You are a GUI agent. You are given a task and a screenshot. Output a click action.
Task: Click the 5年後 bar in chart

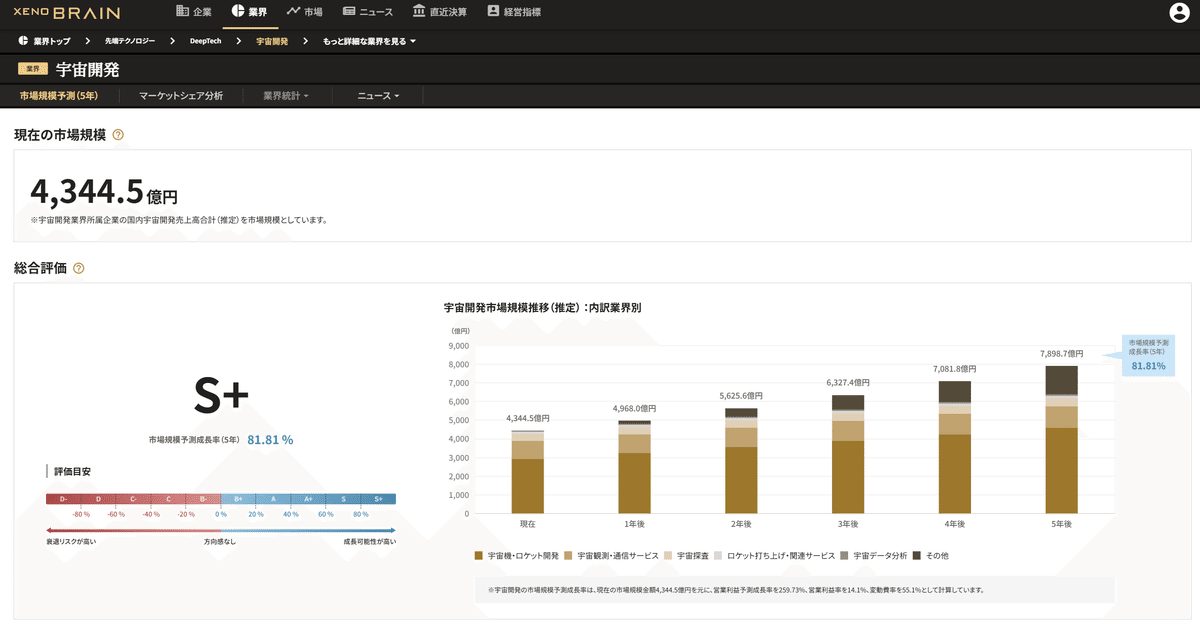coord(1062,439)
